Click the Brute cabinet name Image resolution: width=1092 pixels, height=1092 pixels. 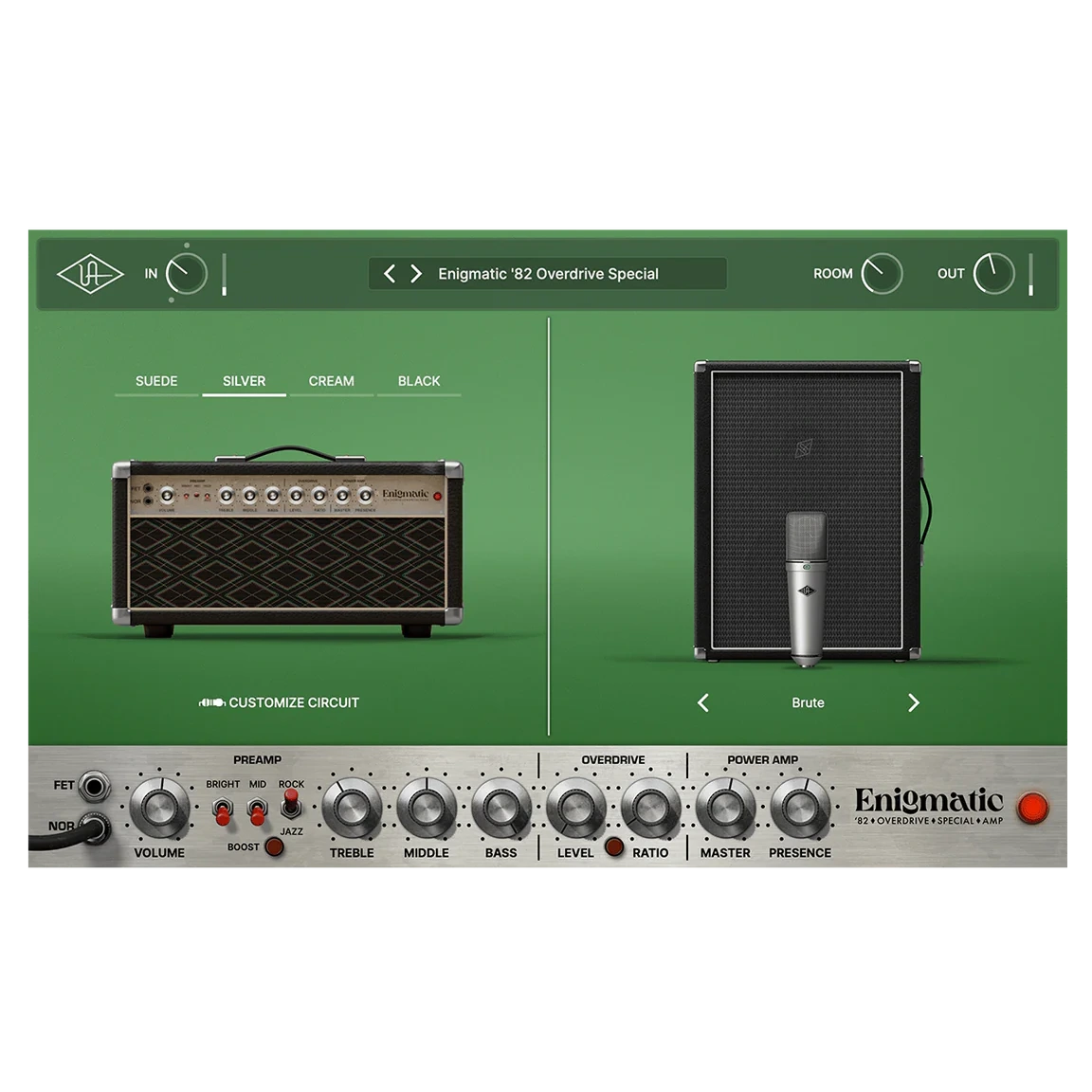click(808, 702)
